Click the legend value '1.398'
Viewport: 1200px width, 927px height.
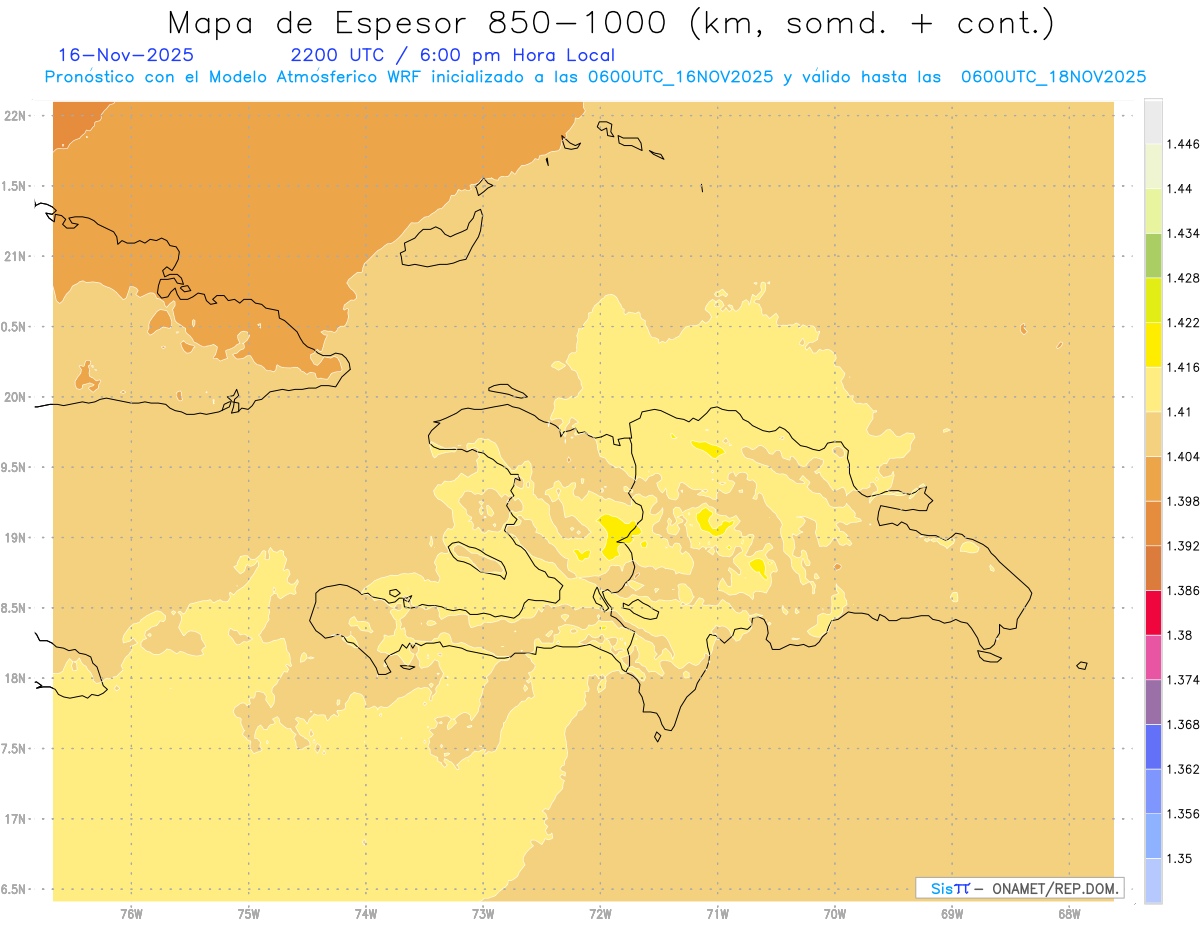coord(1183,501)
